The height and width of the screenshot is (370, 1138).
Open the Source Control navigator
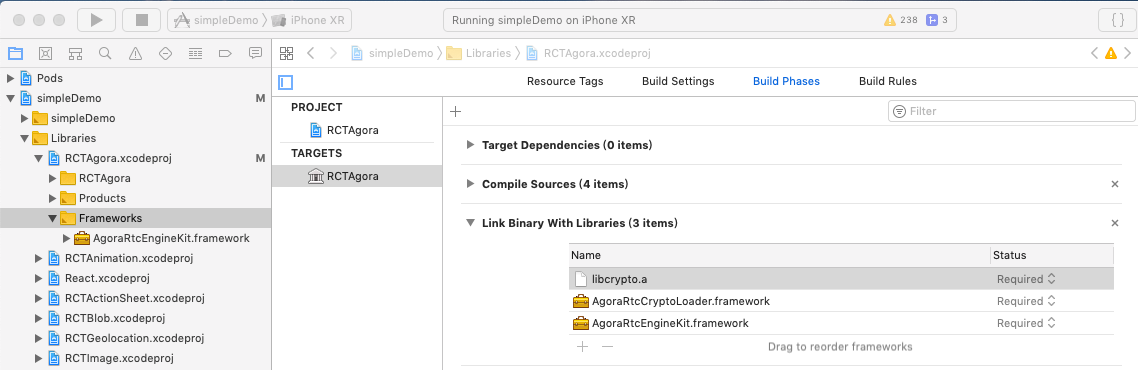point(45,53)
